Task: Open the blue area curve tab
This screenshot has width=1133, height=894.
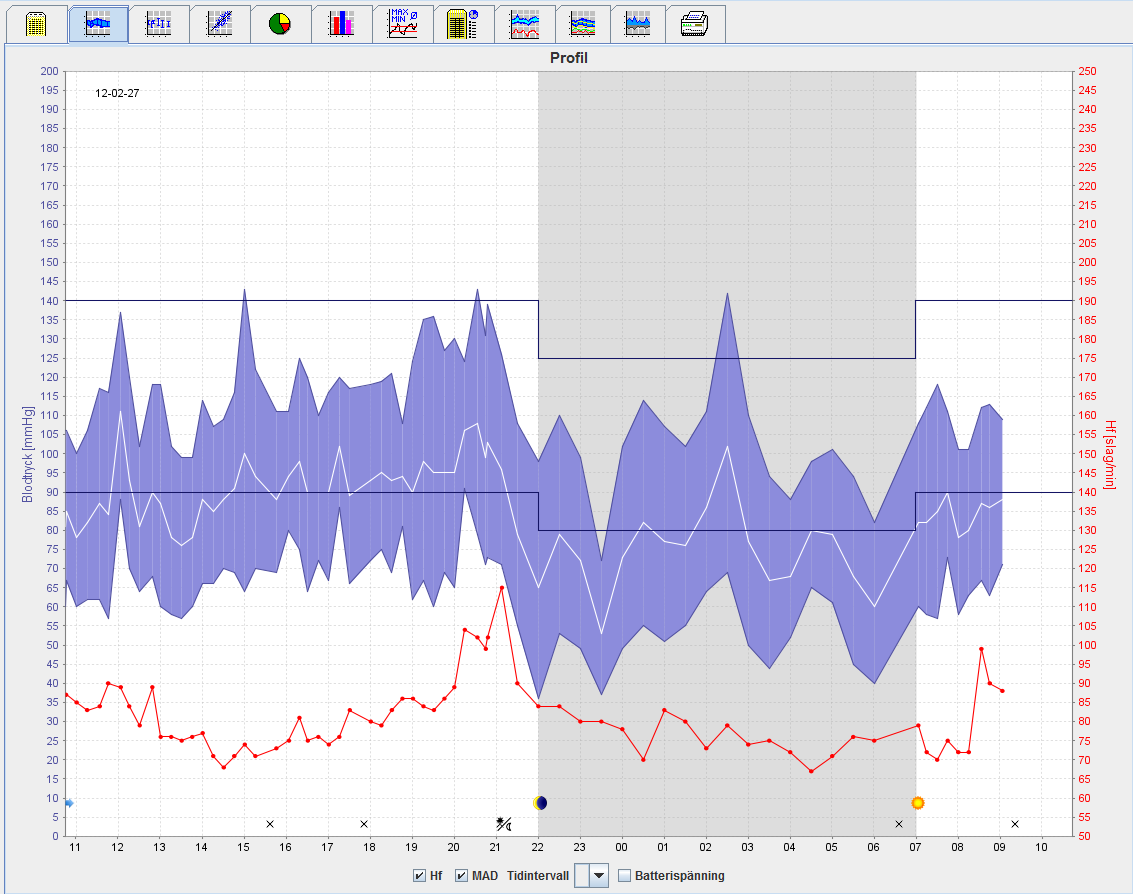Action: click(x=638, y=24)
